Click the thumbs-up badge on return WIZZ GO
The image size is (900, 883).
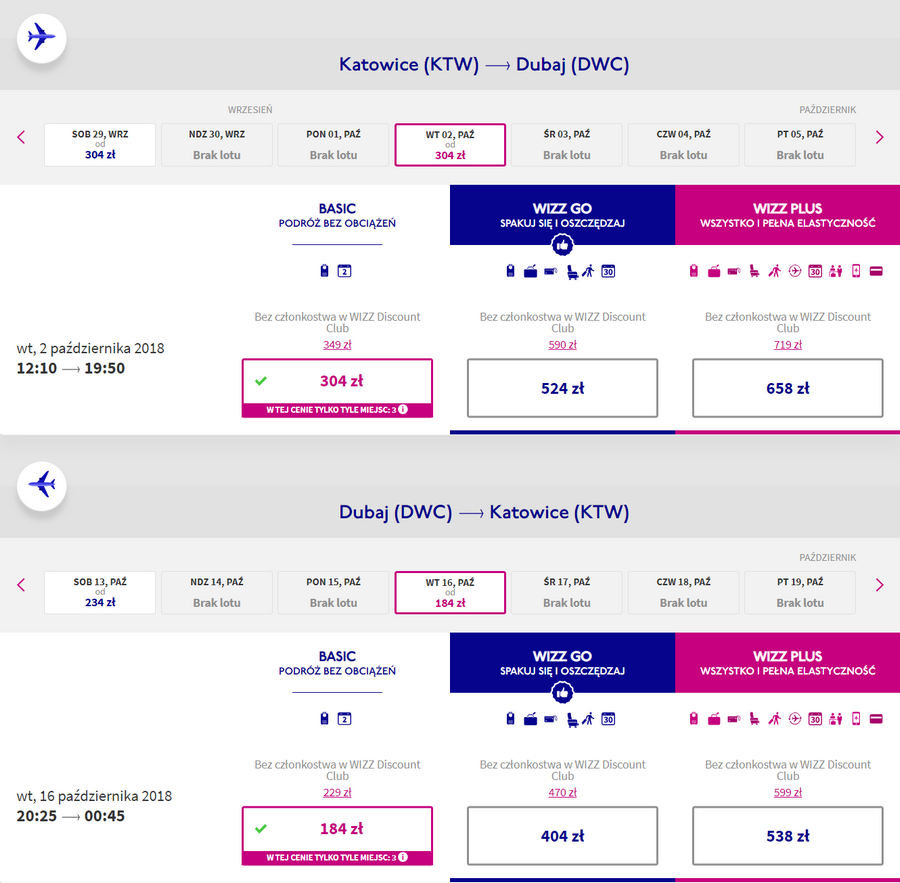562,693
